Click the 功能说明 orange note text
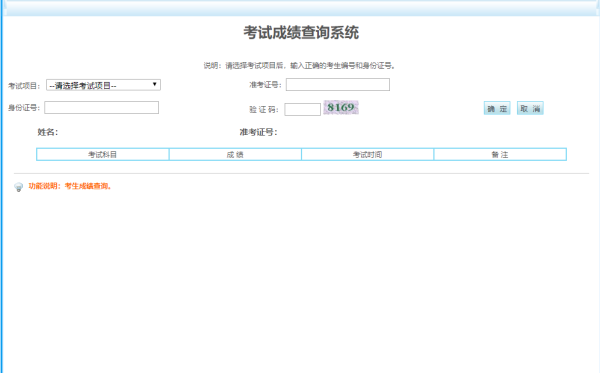 [x=70, y=186]
